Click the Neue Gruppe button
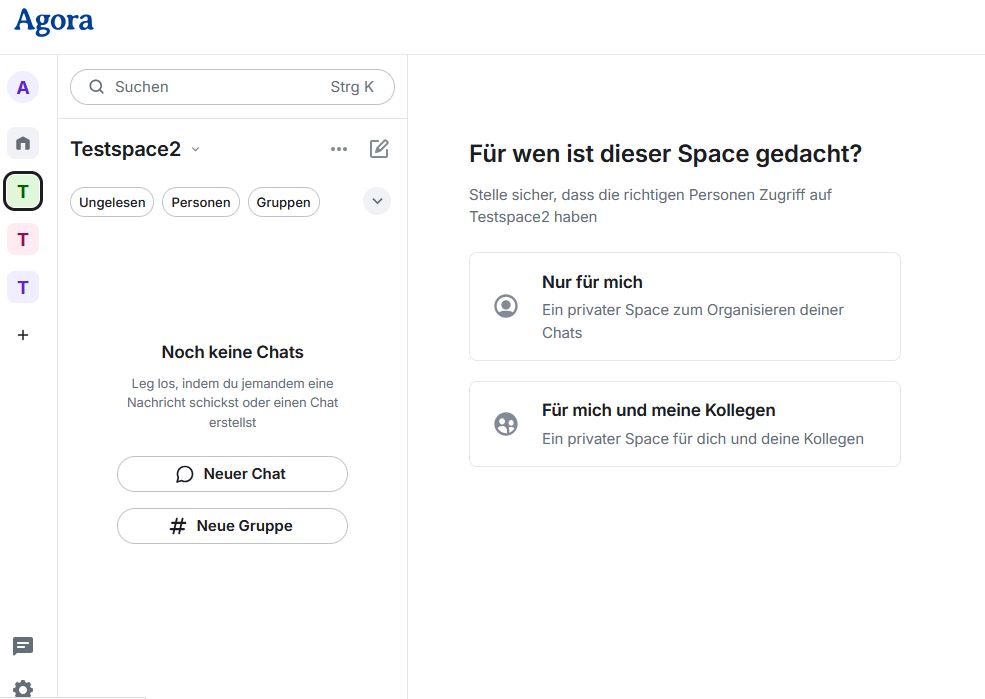This screenshot has height=699, width=985. [x=232, y=526]
